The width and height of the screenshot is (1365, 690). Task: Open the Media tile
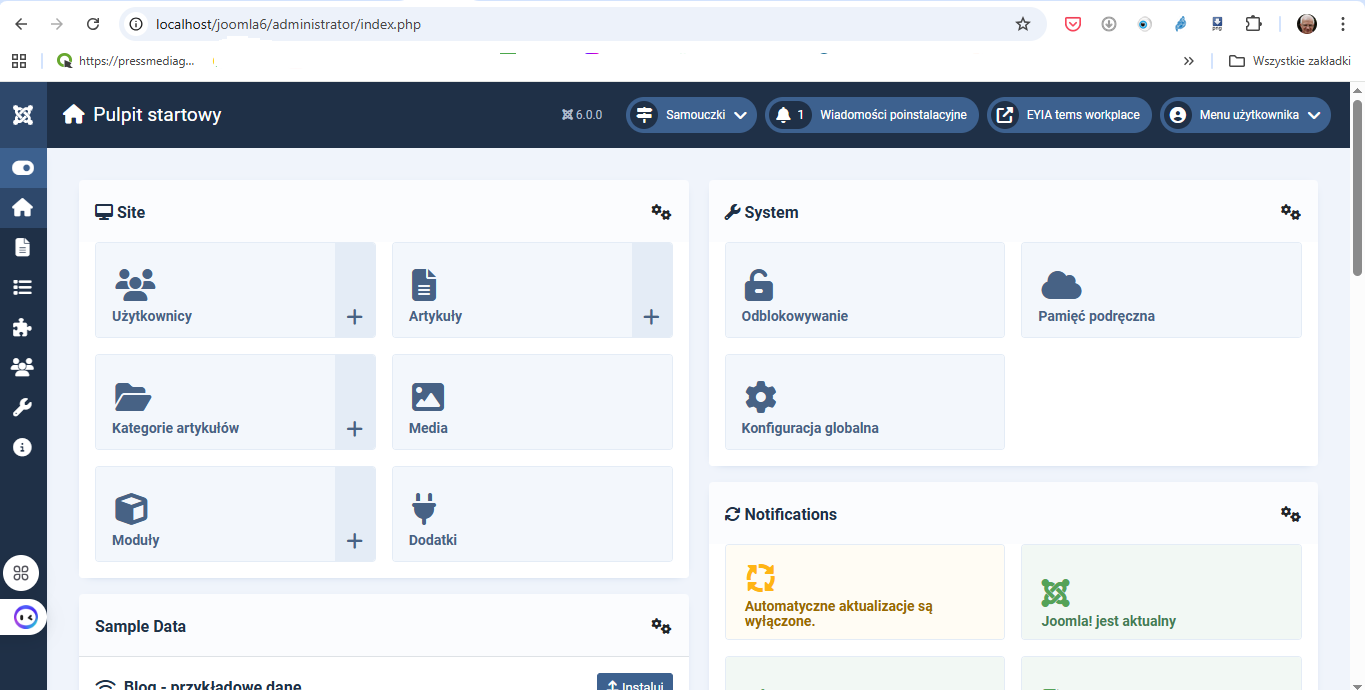click(x=532, y=402)
